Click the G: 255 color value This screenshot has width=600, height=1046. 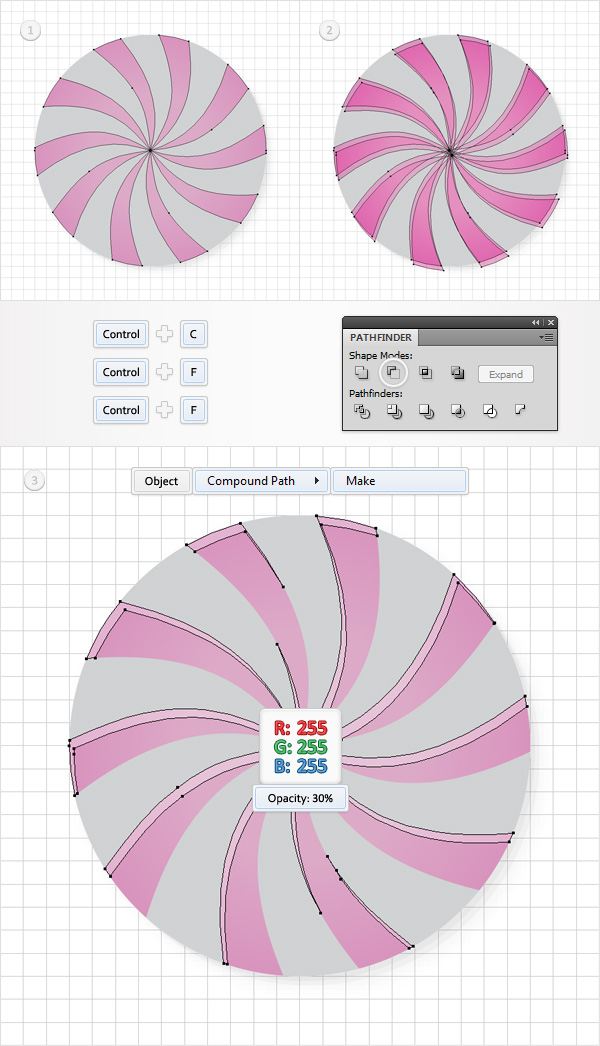coord(300,746)
